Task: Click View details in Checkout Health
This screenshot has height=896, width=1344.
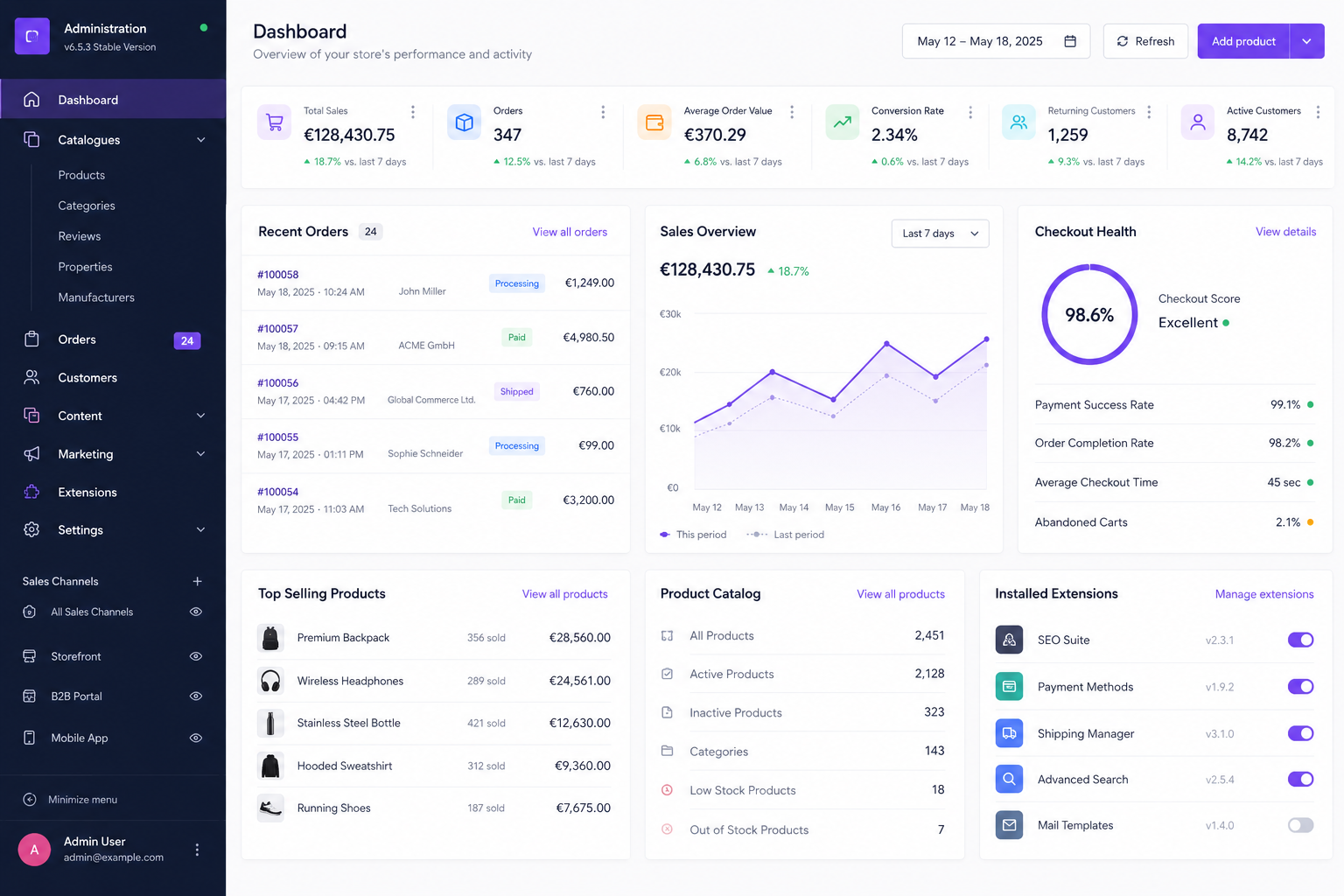Action: pyautogui.click(x=1285, y=232)
